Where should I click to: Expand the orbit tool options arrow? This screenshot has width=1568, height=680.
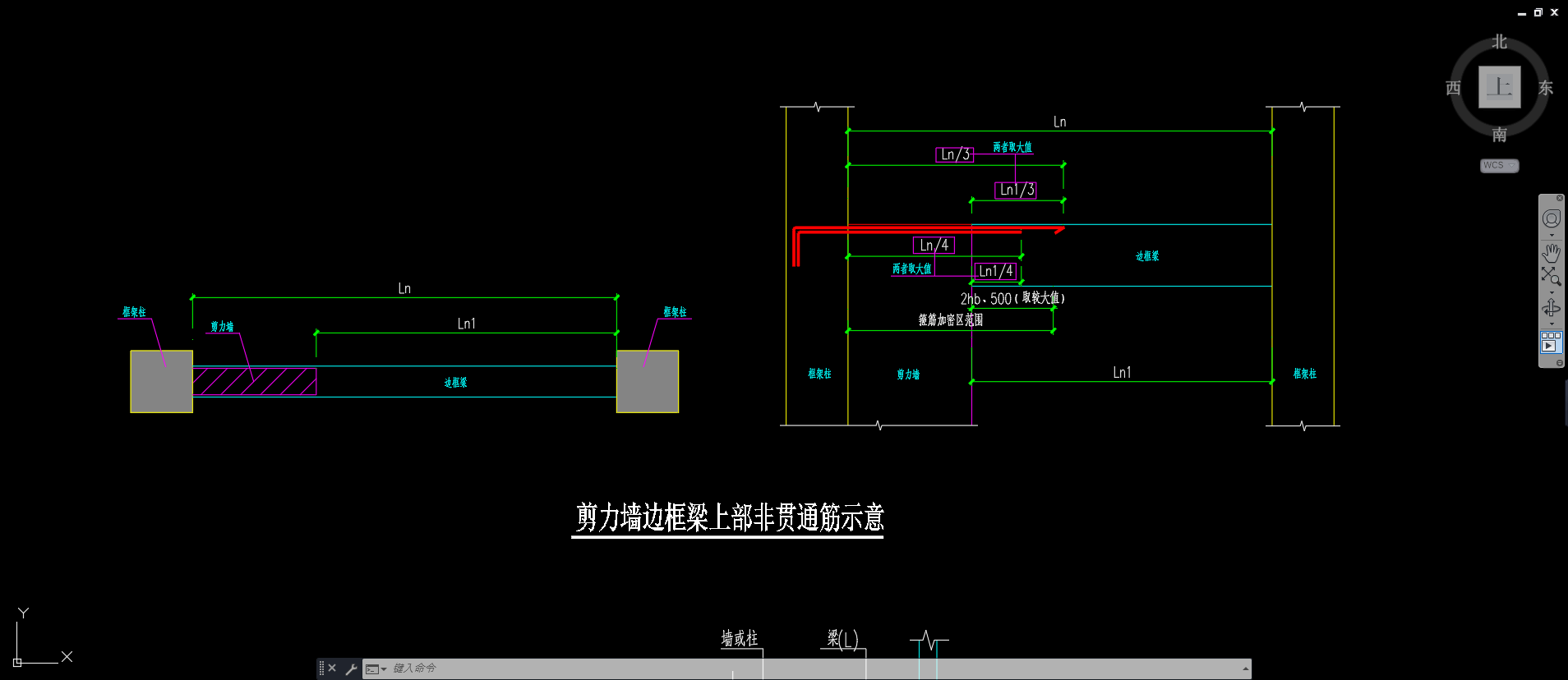point(1552,324)
